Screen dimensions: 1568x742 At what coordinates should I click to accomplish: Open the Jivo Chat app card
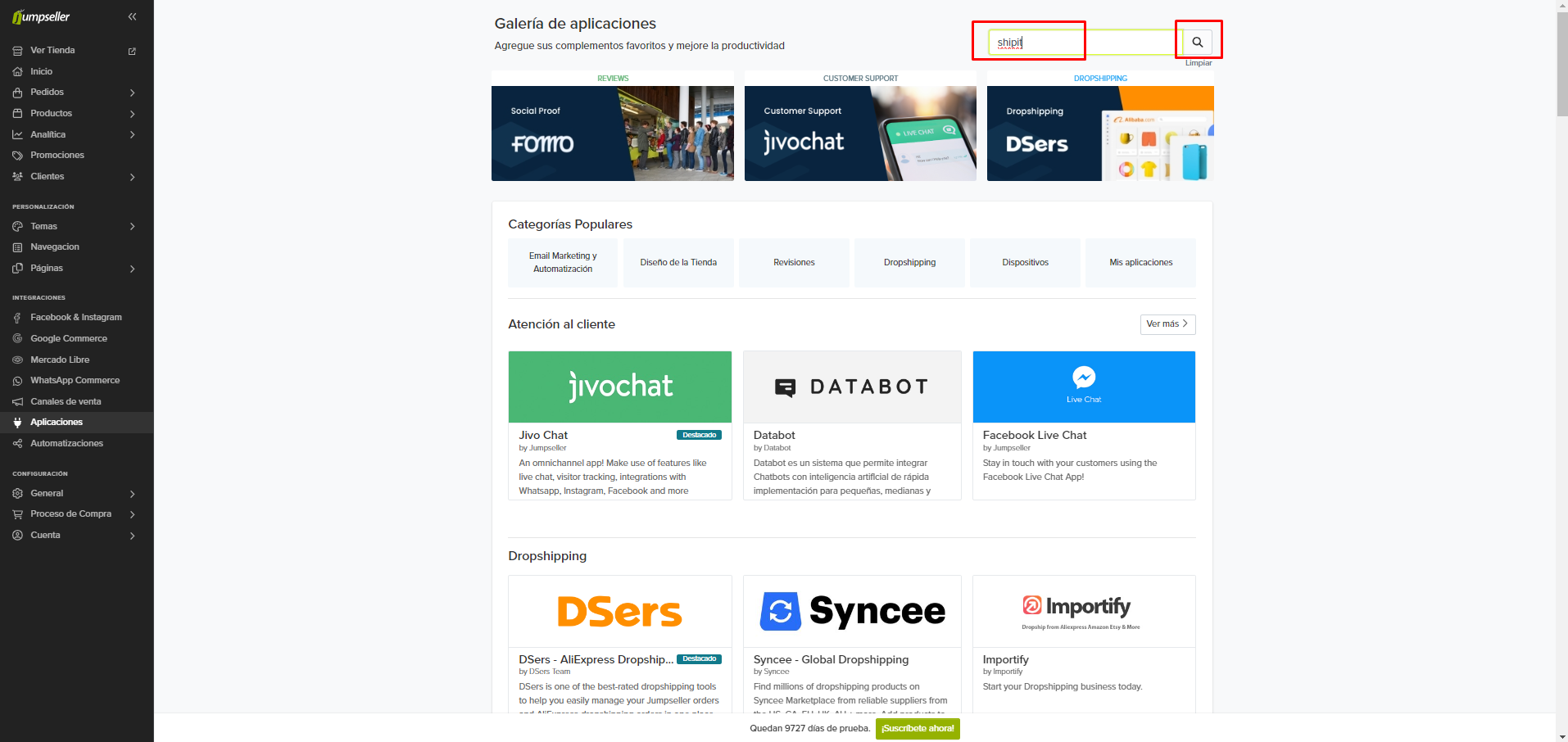[620, 425]
